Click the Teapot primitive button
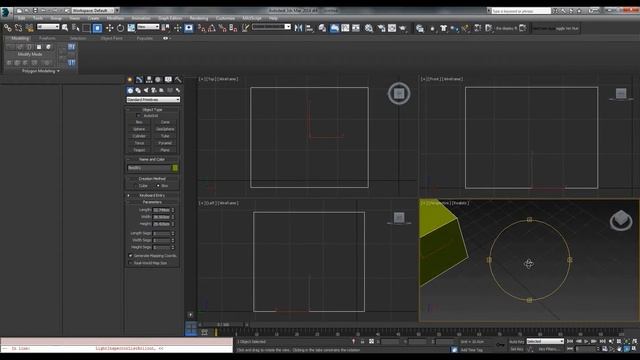Viewport: 640px width, 360px height. (x=139, y=150)
